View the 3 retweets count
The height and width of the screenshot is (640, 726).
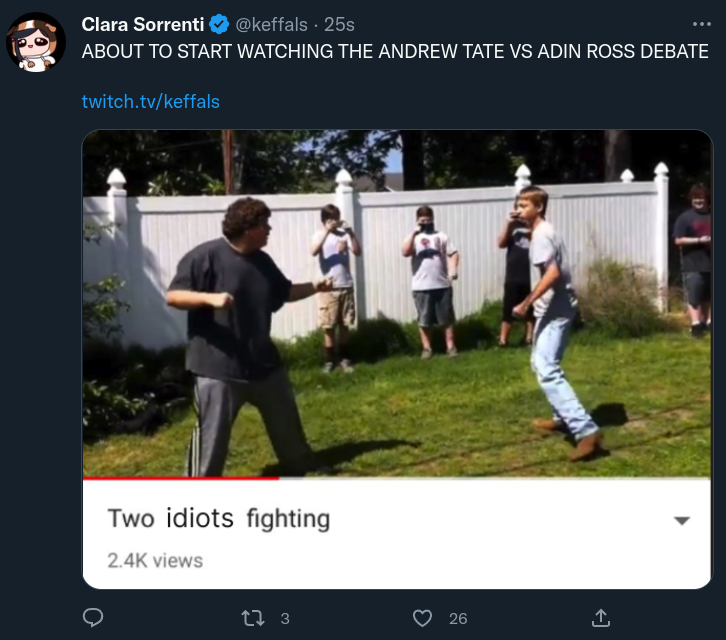[x=285, y=619]
